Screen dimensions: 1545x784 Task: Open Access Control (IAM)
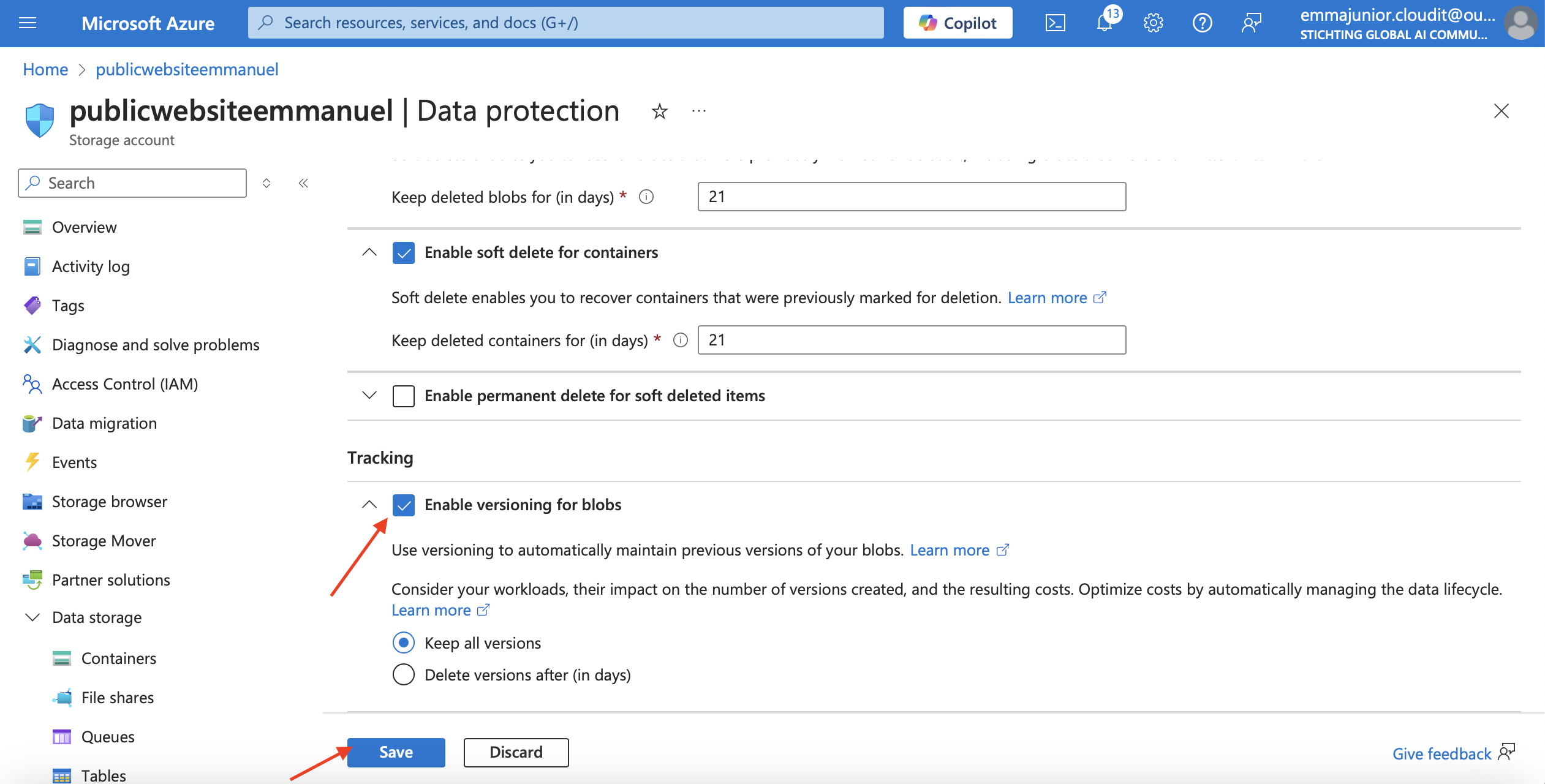(x=125, y=384)
